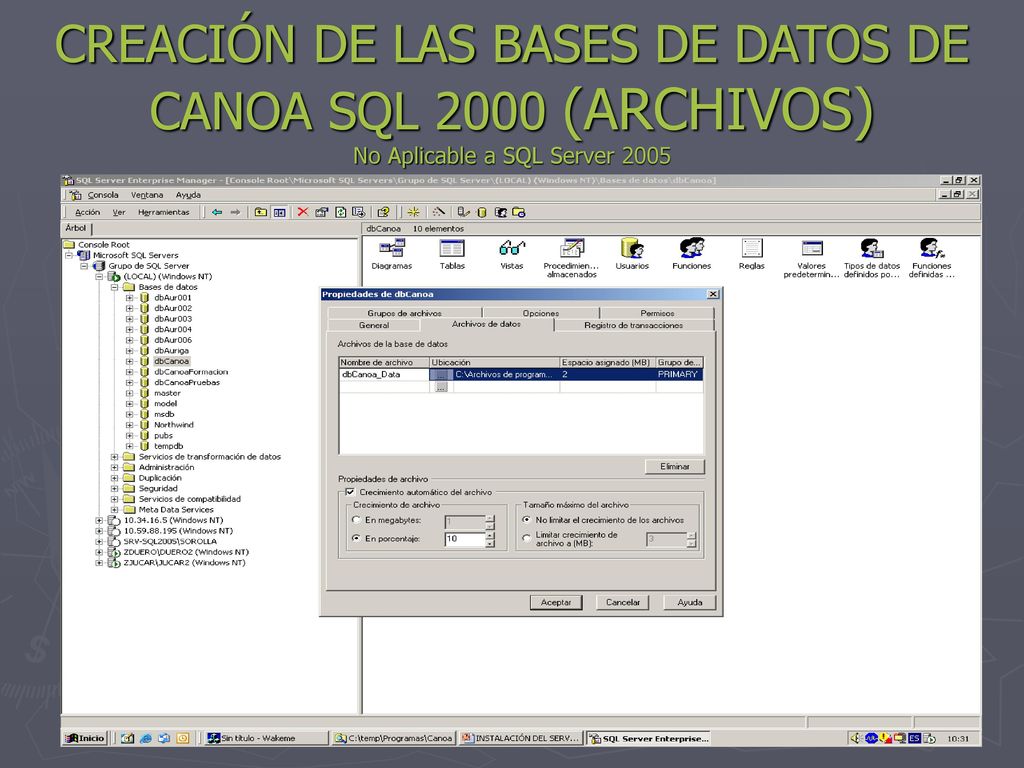1024x768 pixels.
Task: Switch to the Permisos tab
Action: 657,313
